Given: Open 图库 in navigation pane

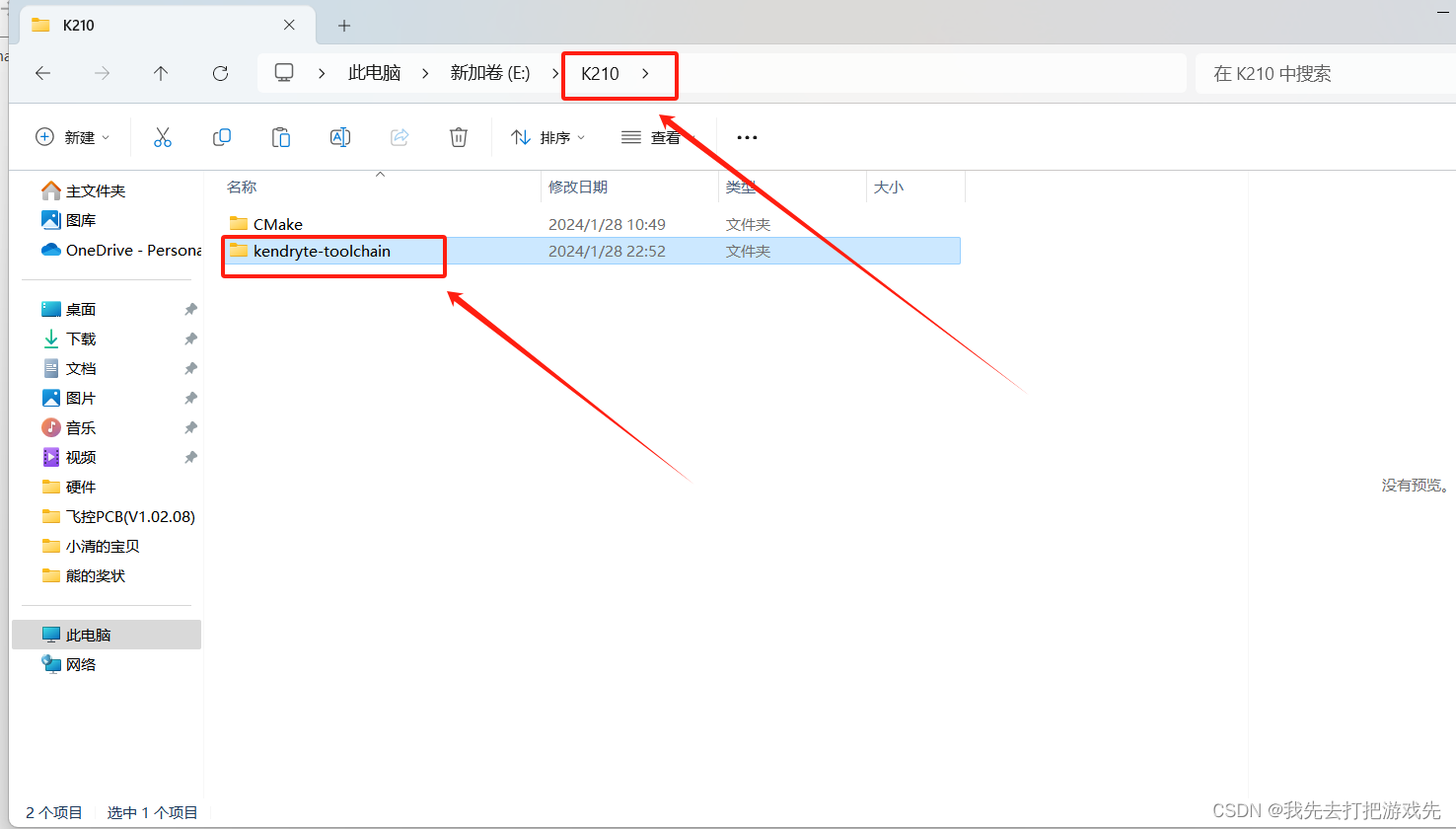Looking at the screenshot, I should click(69, 220).
